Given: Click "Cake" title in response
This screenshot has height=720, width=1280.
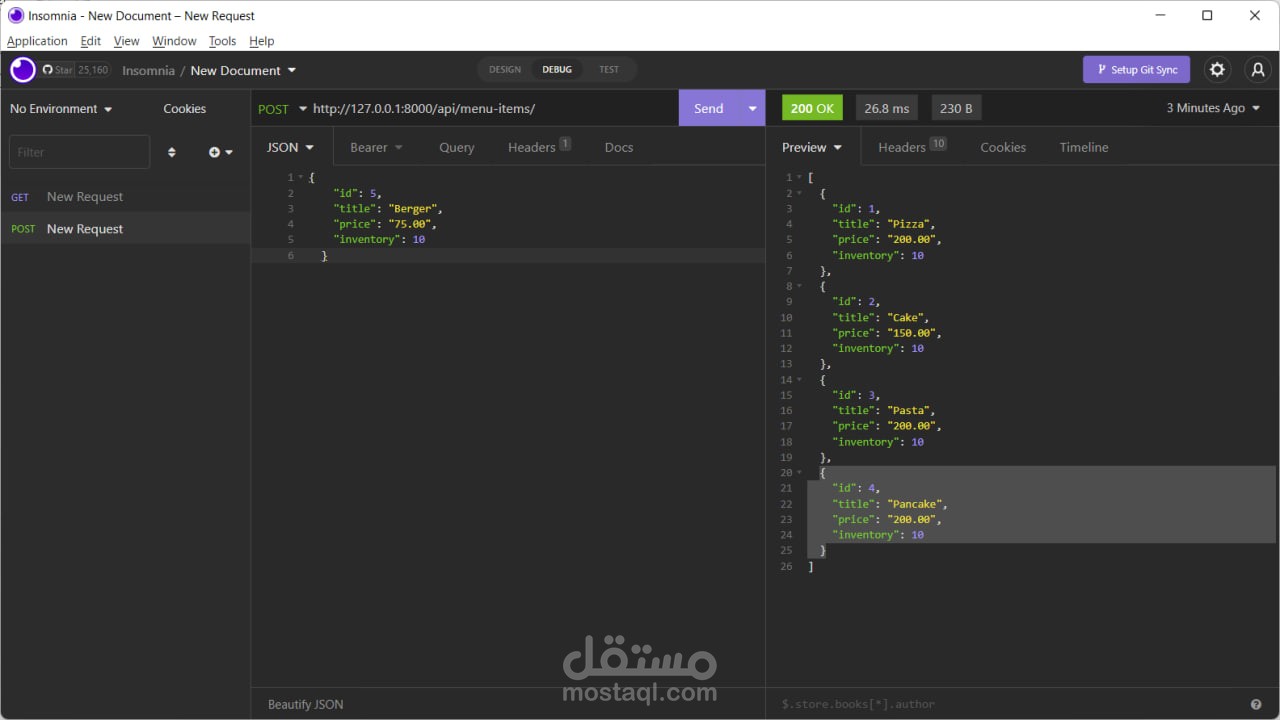Looking at the screenshot, I should click(x=905, y=318).
